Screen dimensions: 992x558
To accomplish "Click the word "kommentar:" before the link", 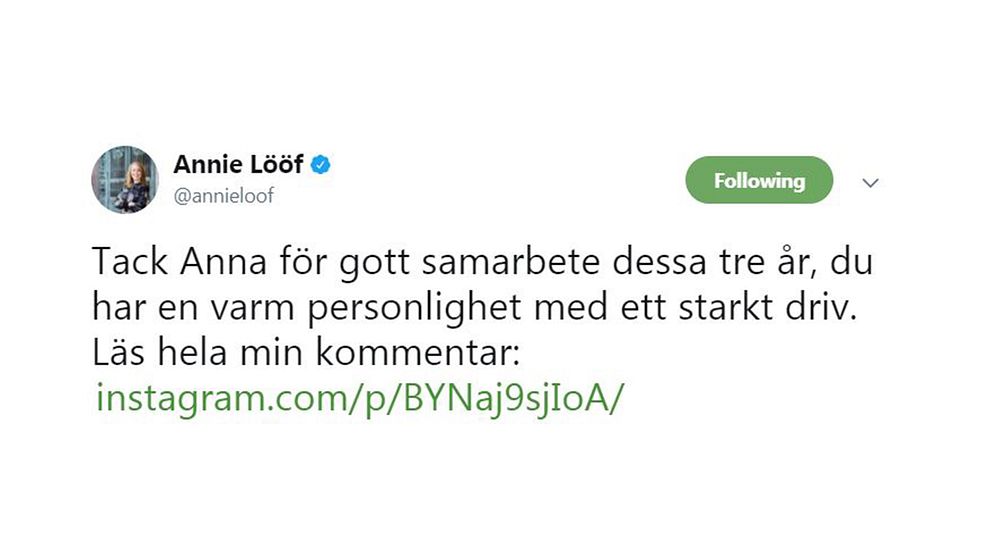I will pos(418,352).
